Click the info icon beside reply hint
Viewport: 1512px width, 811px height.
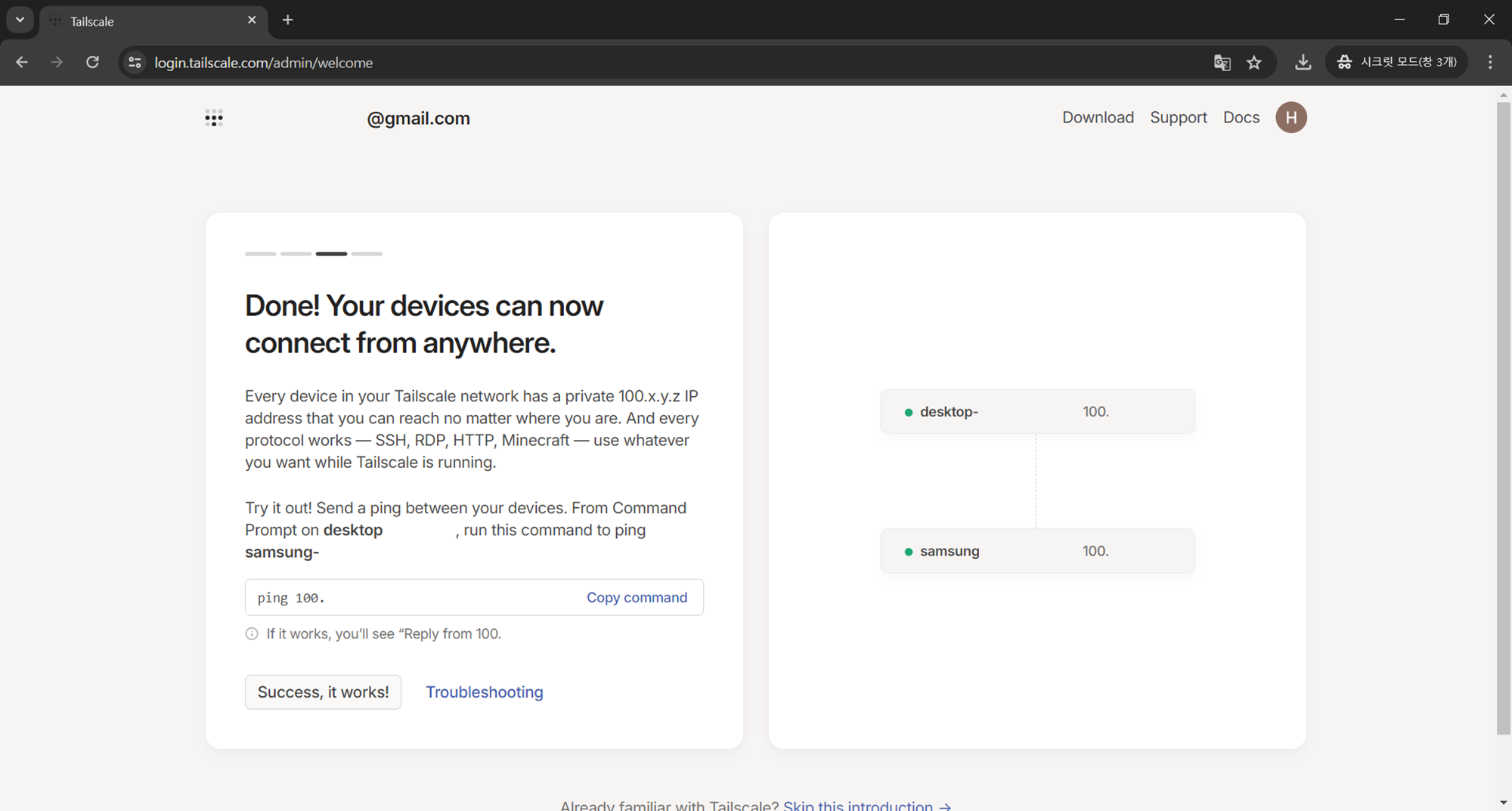[x=252, y=633]
